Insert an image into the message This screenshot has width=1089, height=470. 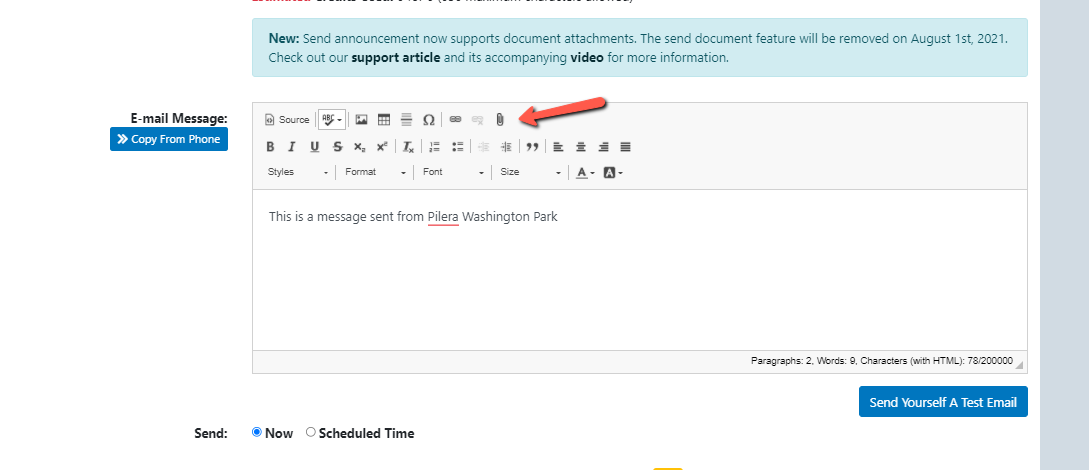pyautogui.click(x=361, y=119)
